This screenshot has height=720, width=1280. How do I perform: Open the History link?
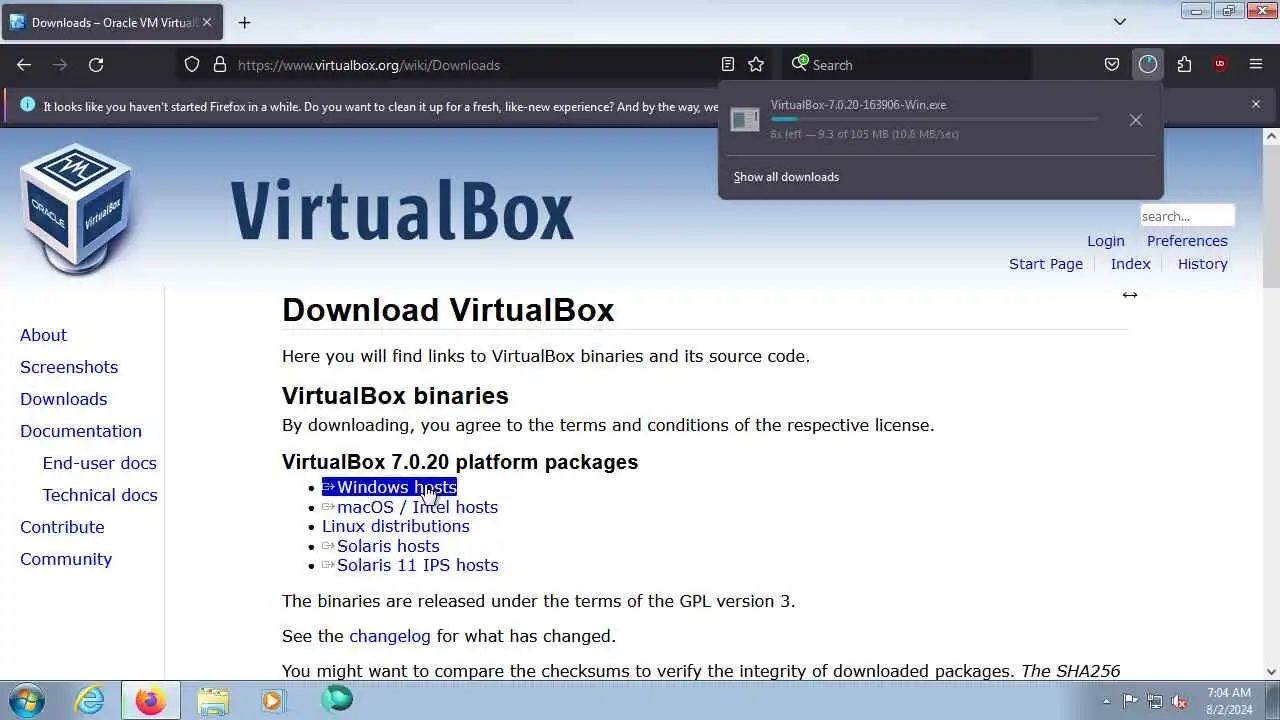coord(1203,264)
